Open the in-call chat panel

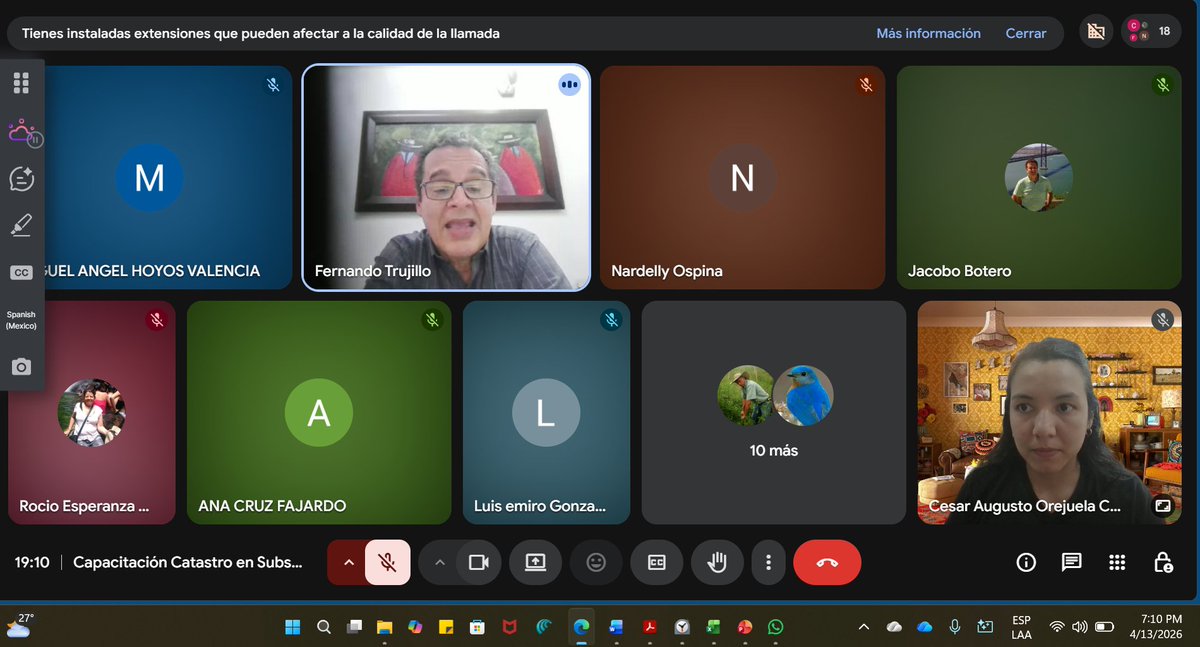pos(1072,562)
